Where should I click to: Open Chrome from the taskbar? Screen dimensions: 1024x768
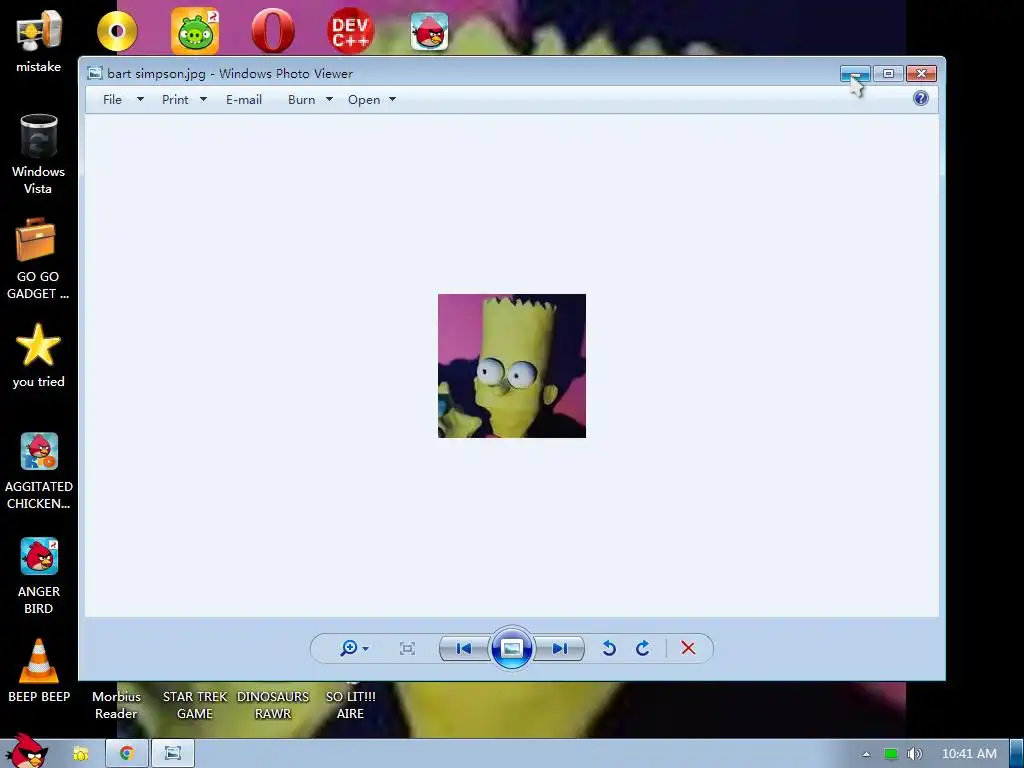[127, 754]
